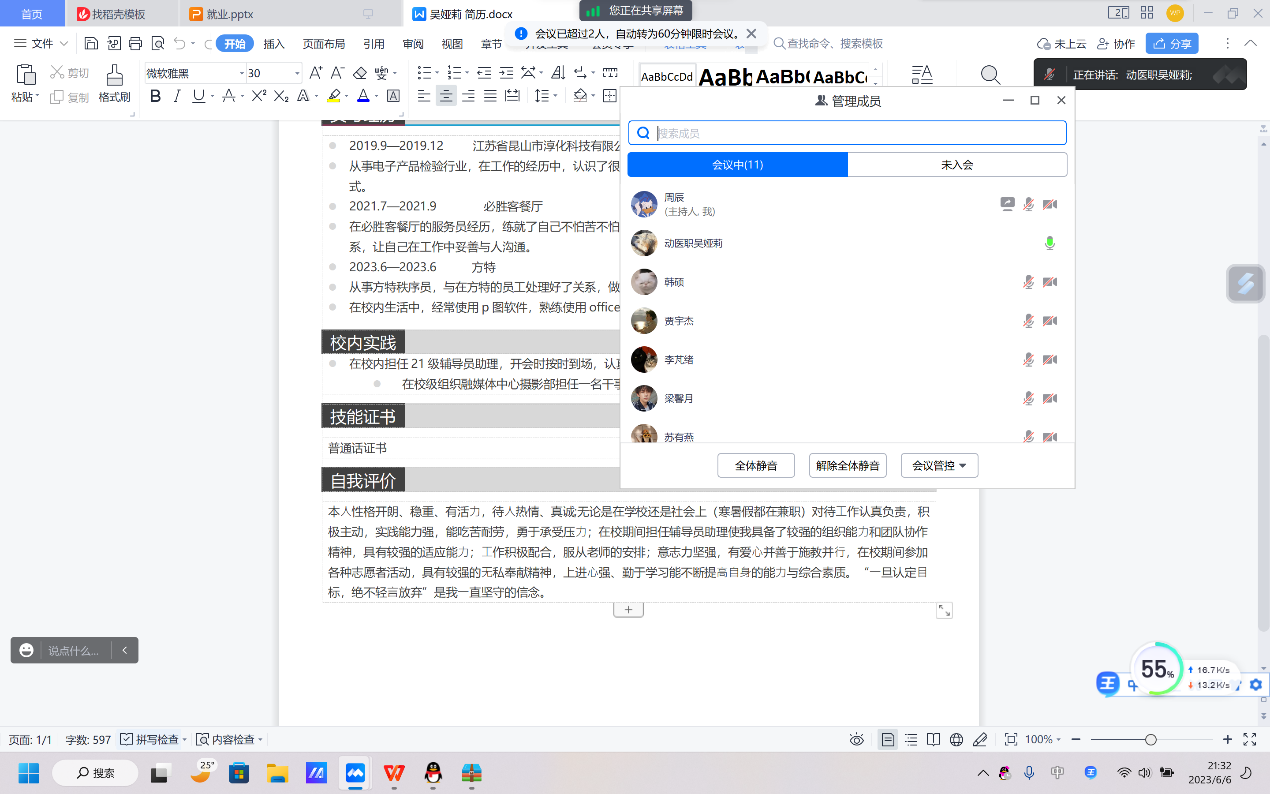Click the 解除全体静音 button
1270x794 pixels.
tap(847, 466)
